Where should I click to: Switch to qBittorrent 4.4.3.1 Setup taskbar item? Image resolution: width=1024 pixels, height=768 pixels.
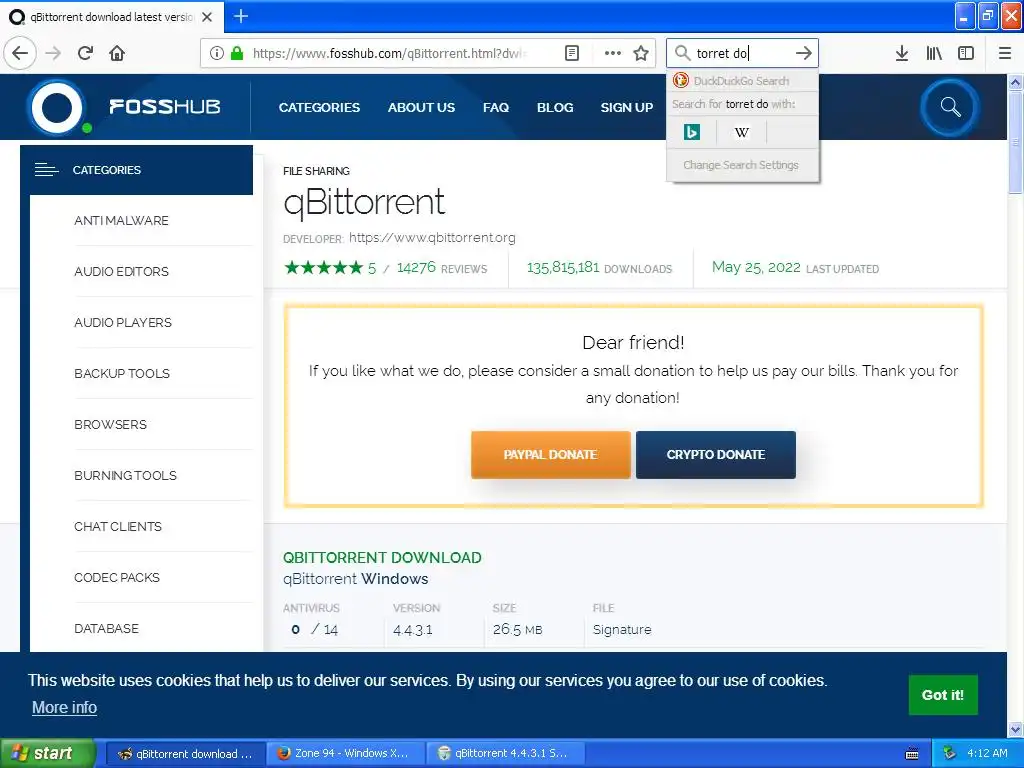point(505,754)
